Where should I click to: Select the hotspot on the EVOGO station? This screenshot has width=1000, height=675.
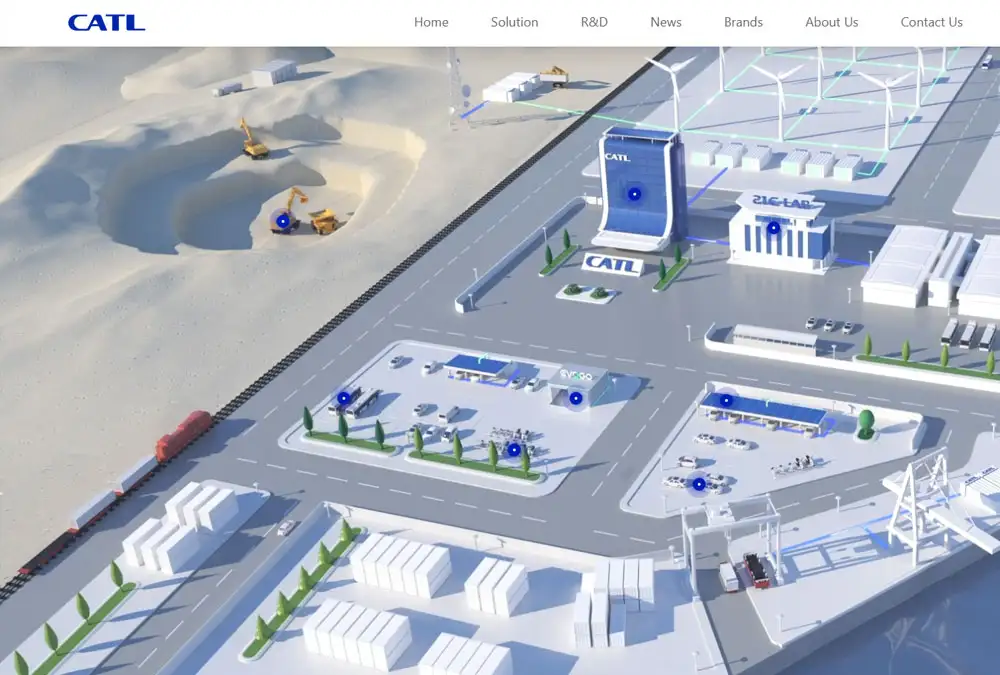coord(575,398)
